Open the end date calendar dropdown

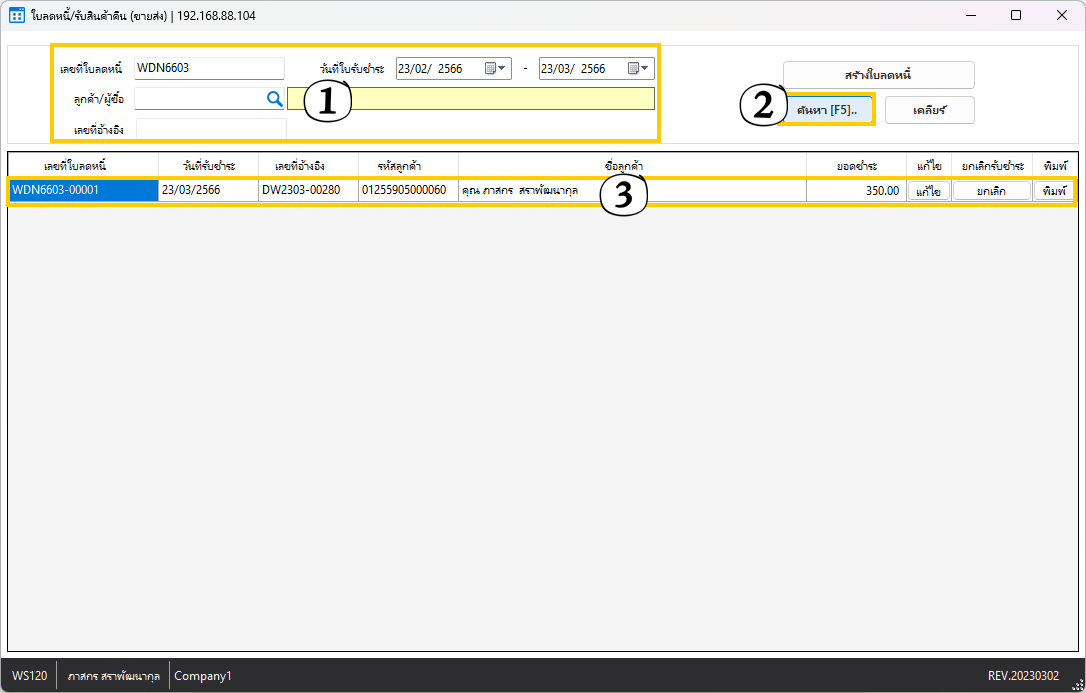pyautogui.click(x=640, y=69)
